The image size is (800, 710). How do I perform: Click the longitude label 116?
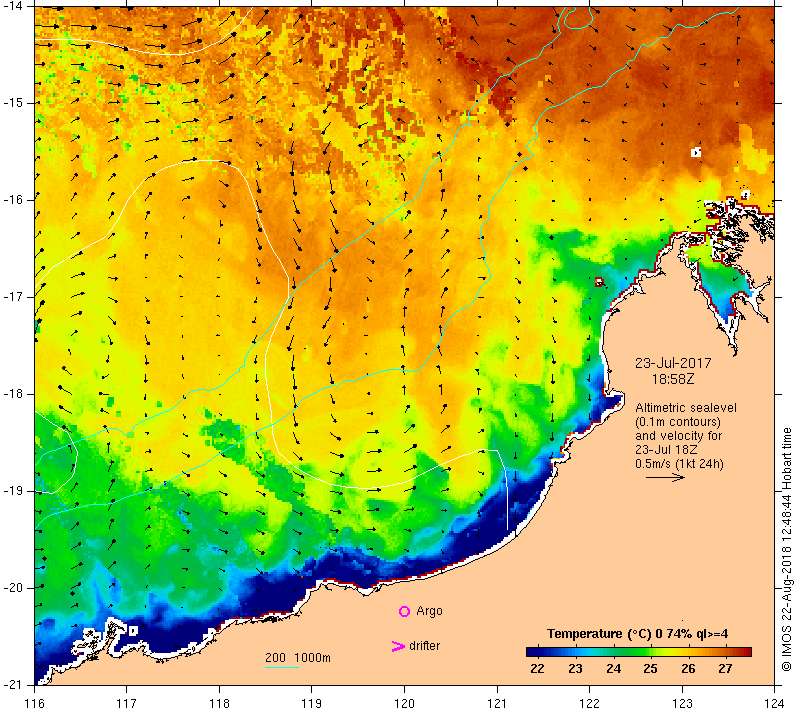click(34, 703)
